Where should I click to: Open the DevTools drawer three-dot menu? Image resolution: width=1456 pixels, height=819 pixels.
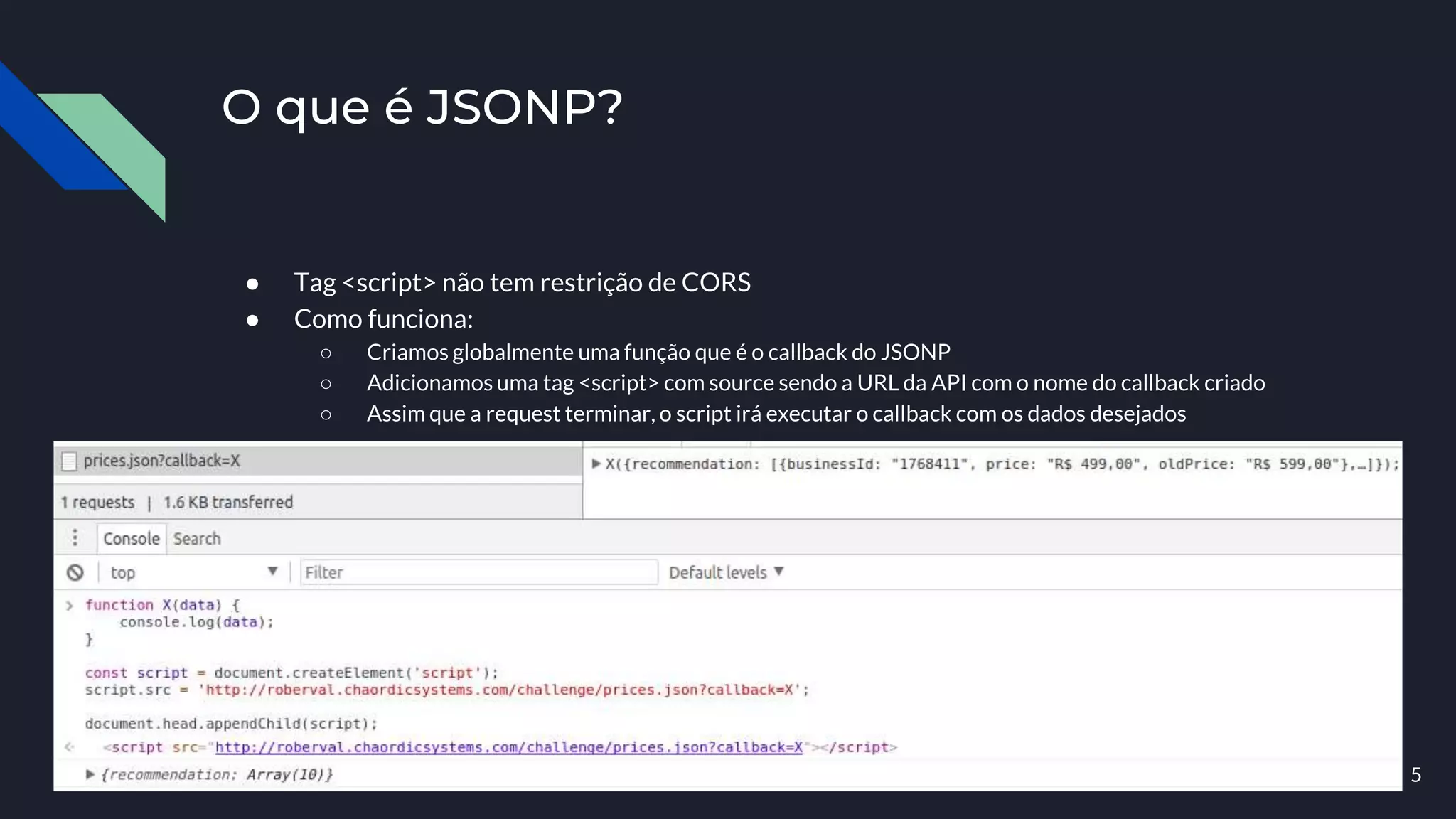click(75, 537)
